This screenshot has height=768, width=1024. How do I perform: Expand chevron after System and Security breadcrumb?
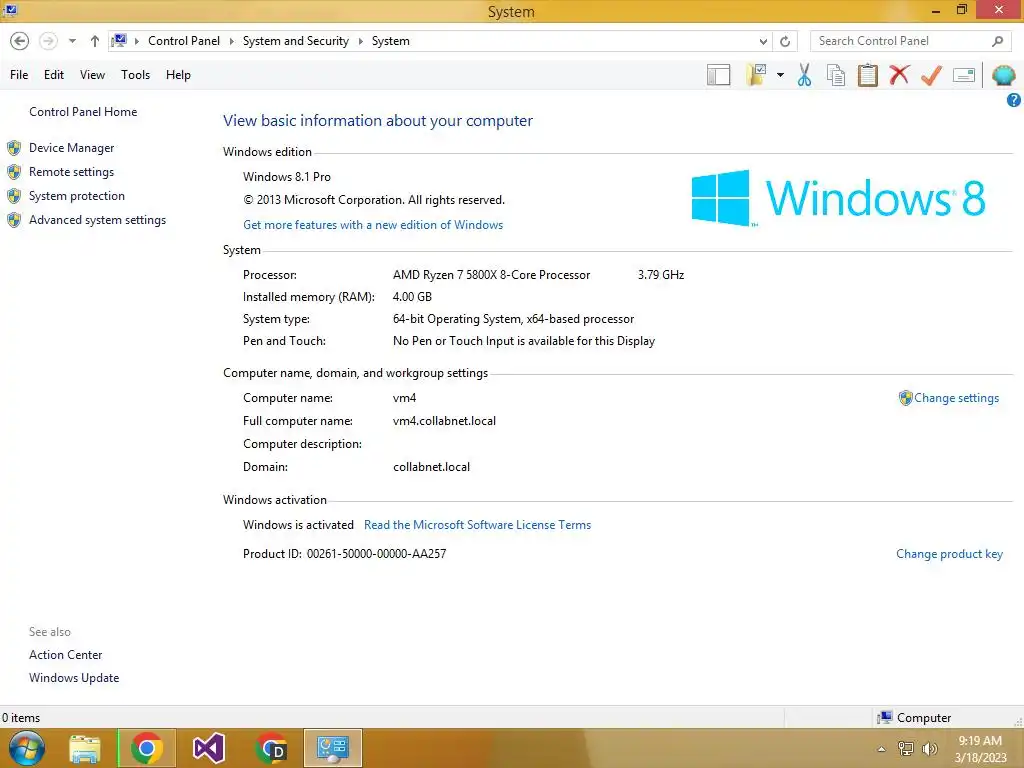[360, 41]
